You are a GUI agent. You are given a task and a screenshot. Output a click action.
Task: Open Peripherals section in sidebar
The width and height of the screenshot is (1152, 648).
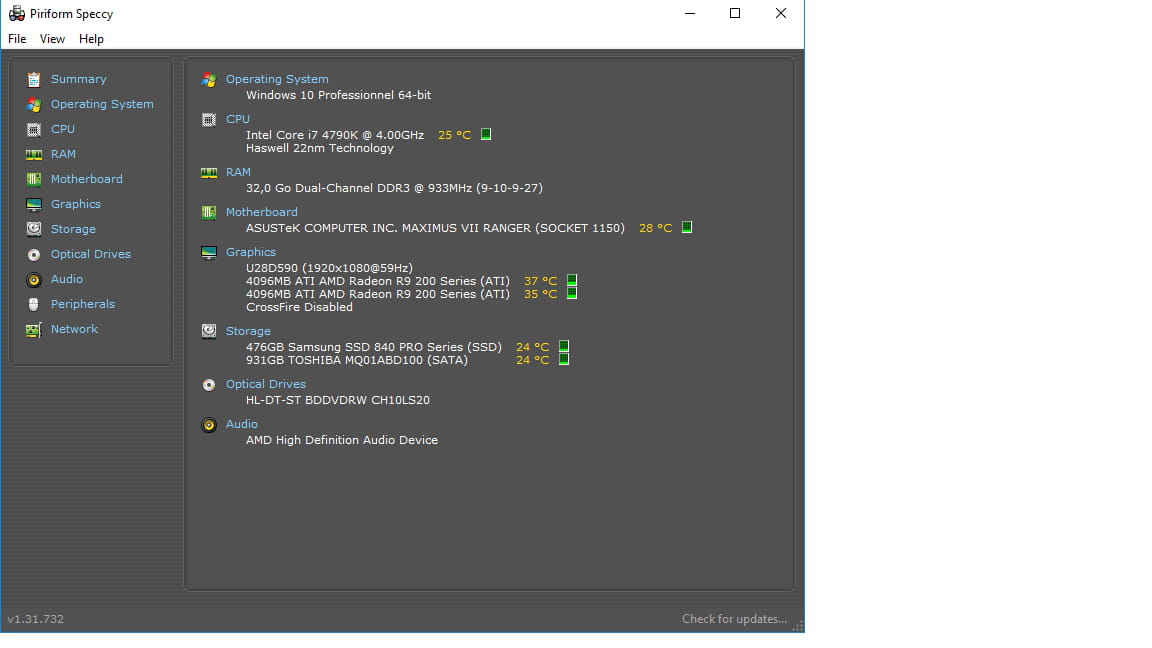click(x=82, y=304)
